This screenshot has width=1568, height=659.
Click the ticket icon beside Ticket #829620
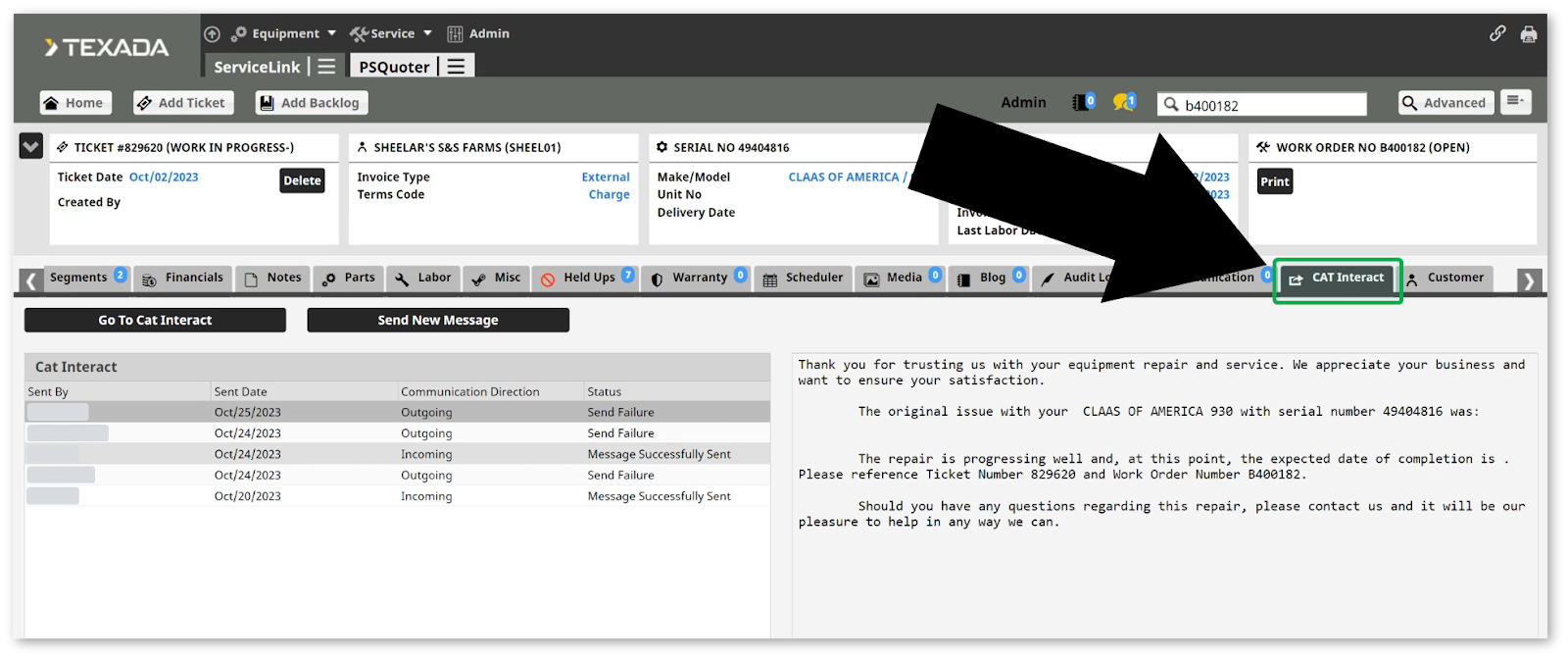[63, 147]
